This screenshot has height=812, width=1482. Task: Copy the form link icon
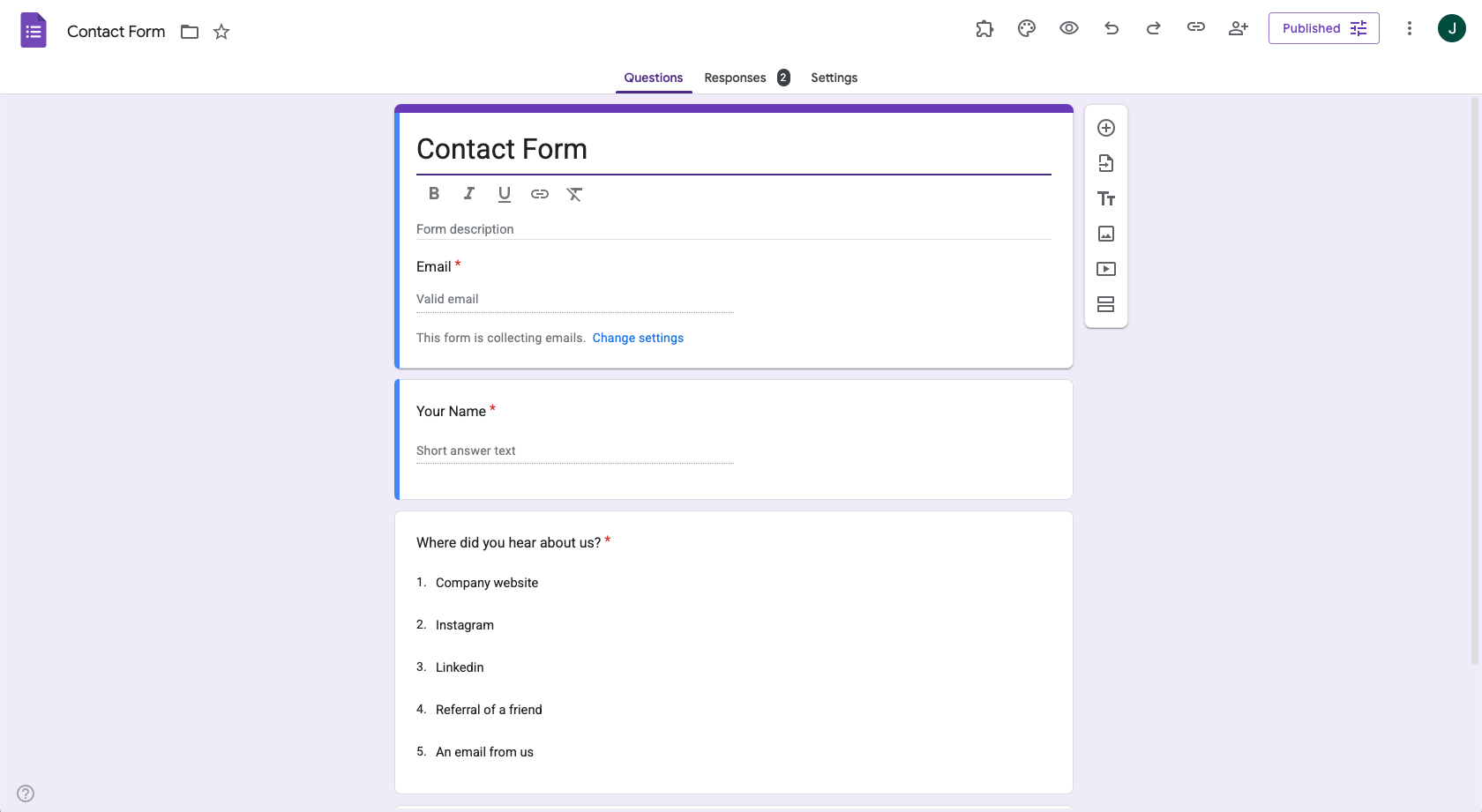point(1195,28)
